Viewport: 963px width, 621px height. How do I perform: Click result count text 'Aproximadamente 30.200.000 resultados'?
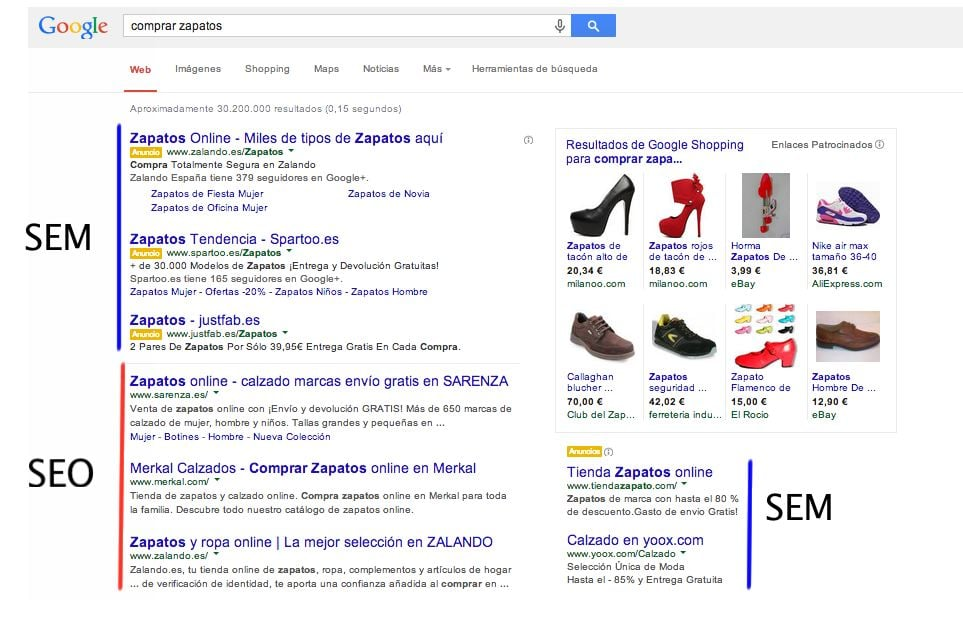click(x=225, y=109)
